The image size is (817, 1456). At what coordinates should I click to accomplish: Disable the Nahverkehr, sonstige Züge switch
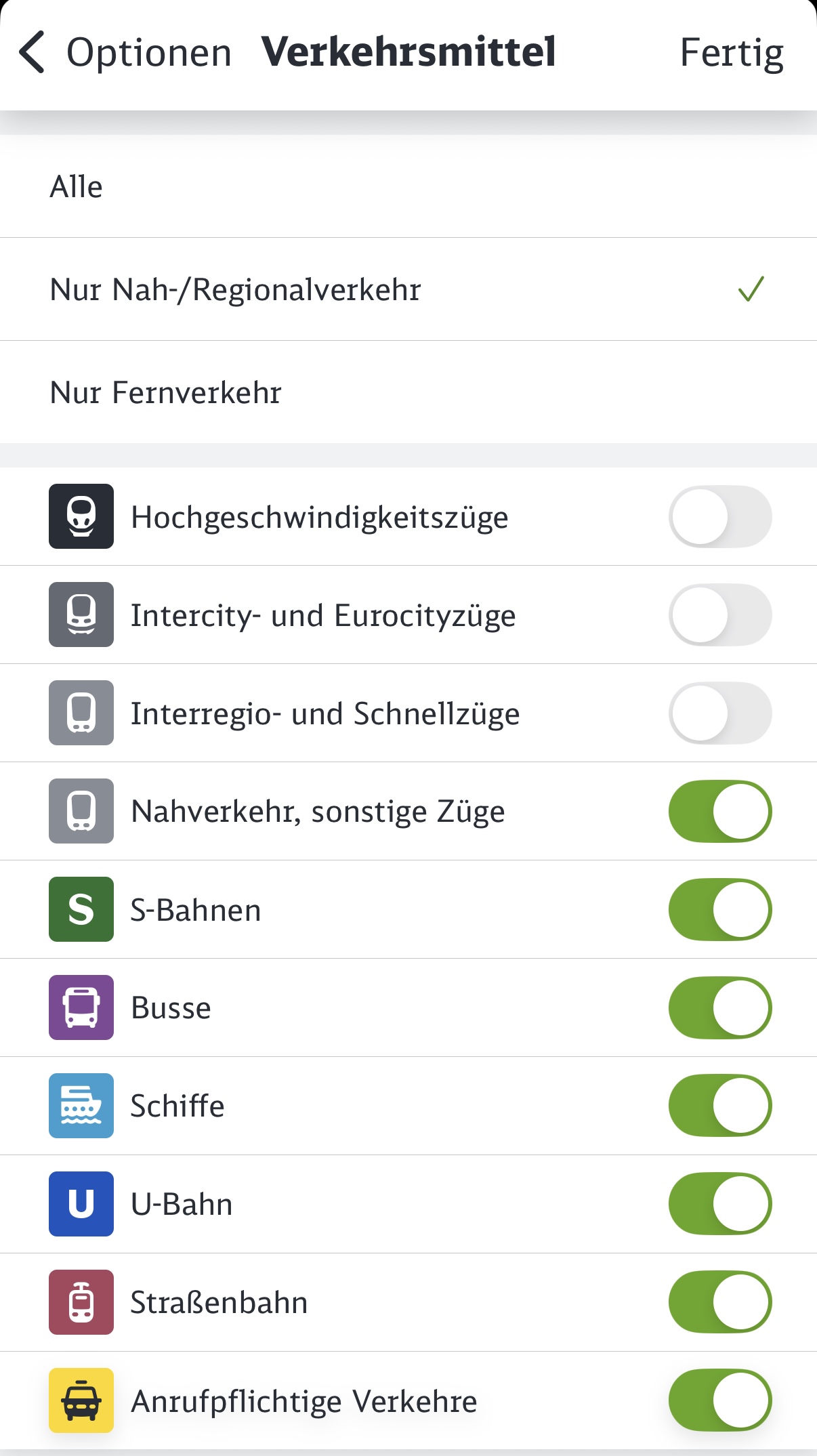pyautogui.click(x=720, y=811)
